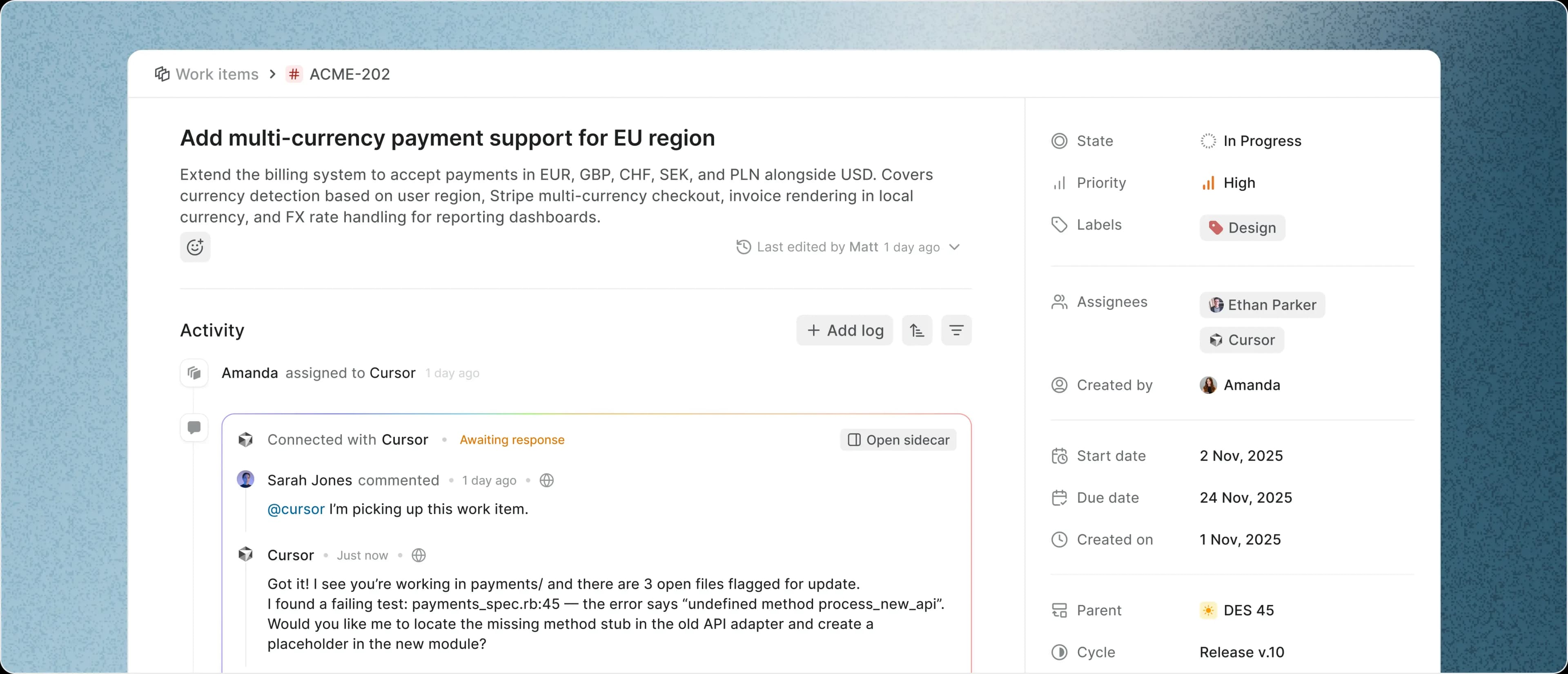
Task: Click the Work items breadcrumb icon
Action: click(162, 74)
